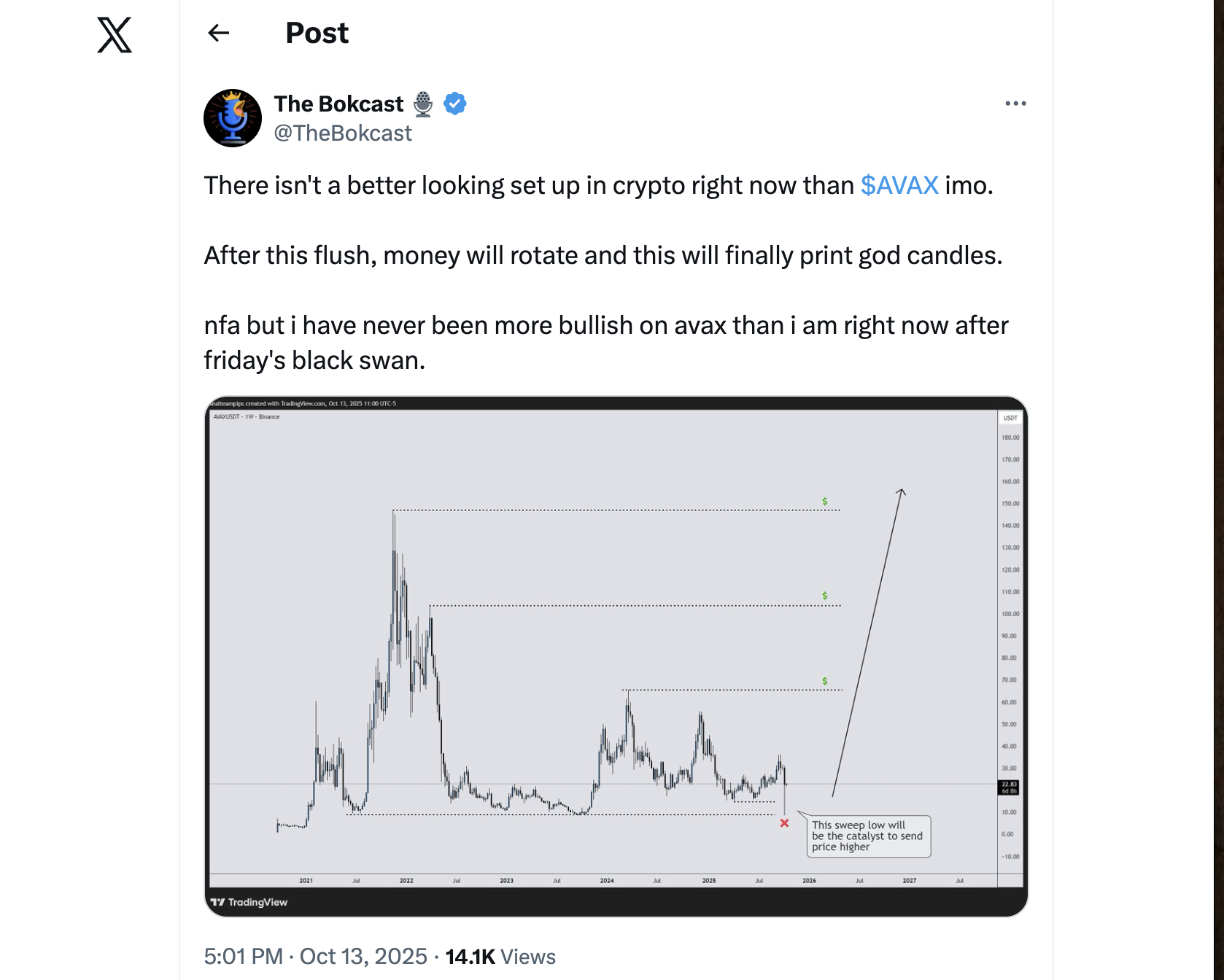Open the $AVAX cashtag link
This screenshot has width=1224, height=980.
[899, 185]
